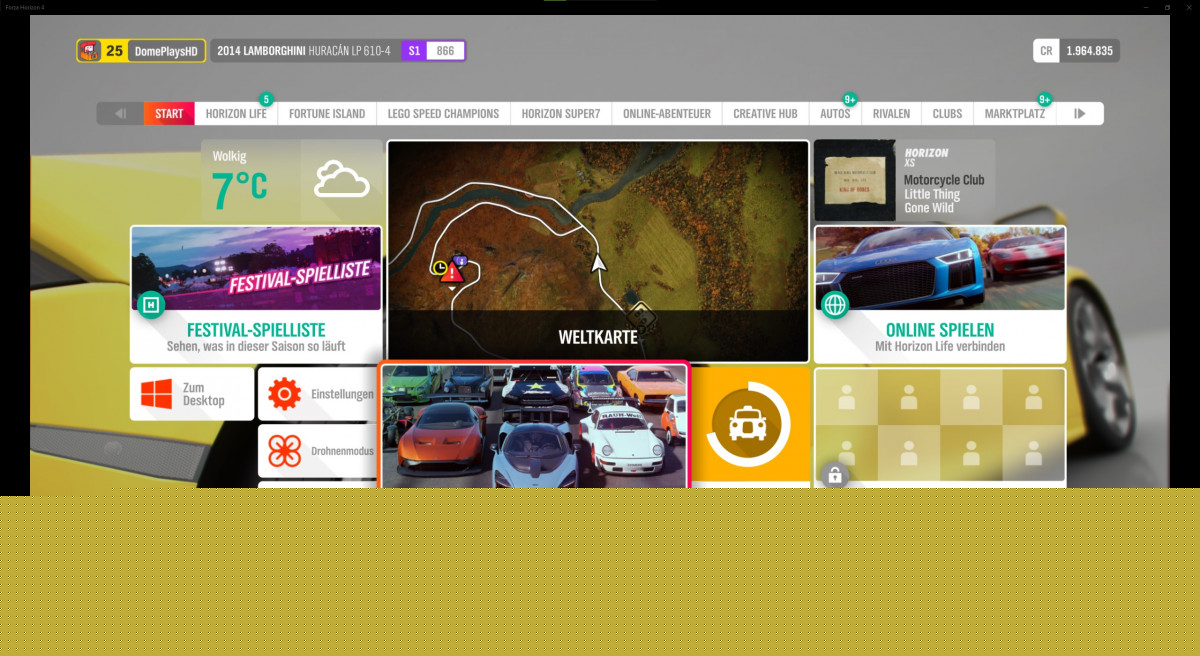The image size is (1200, 656).
Task: Click the orange settings gear icon
Action: point(284,394)
